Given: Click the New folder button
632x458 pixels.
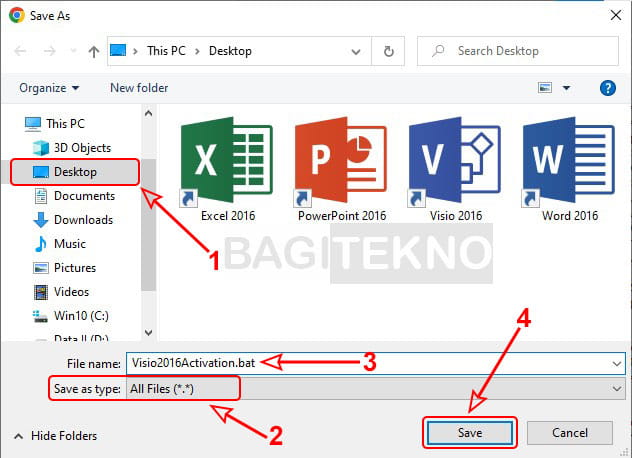Looking at the screenshot, I should (x=139, y=88).
